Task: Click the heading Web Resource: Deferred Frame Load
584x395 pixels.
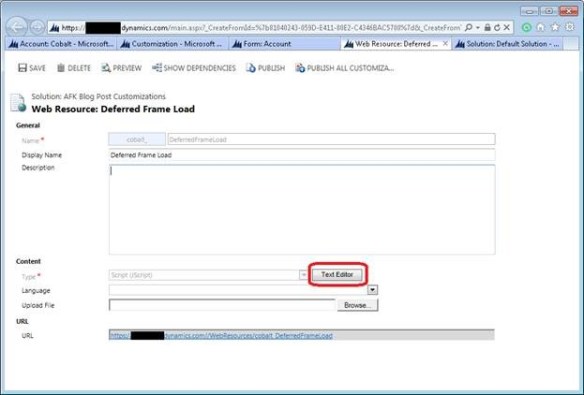Action: point(113,109)
